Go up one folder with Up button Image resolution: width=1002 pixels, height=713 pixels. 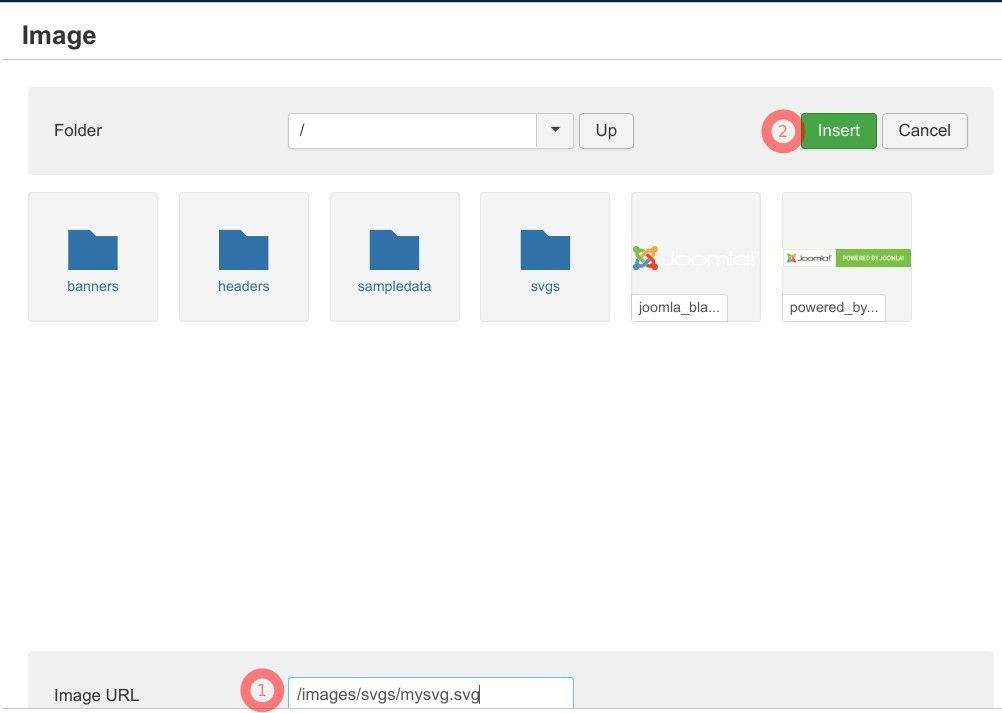pyautogui.click(x=606, y=130)
